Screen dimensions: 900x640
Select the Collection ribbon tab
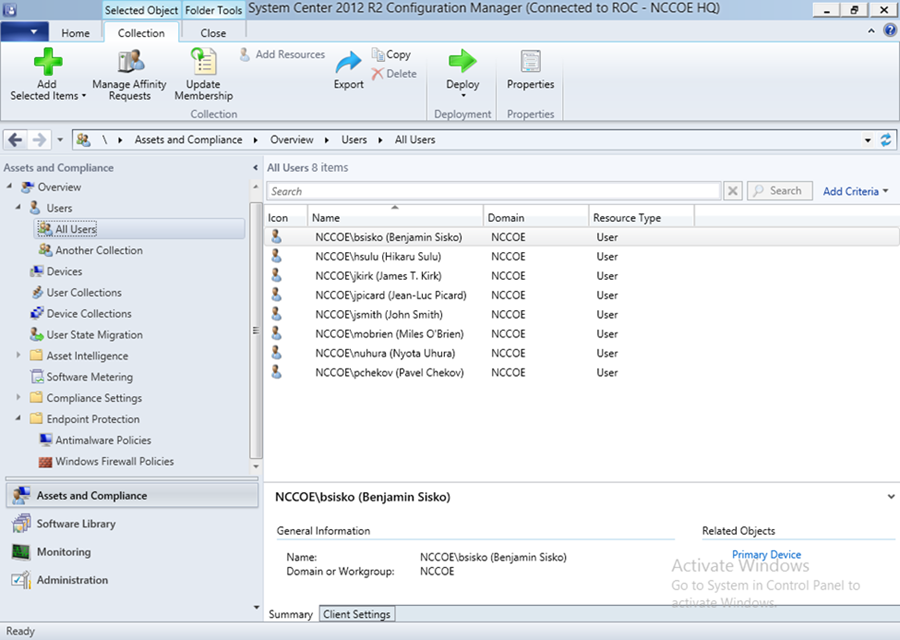(x=141, y=33)
